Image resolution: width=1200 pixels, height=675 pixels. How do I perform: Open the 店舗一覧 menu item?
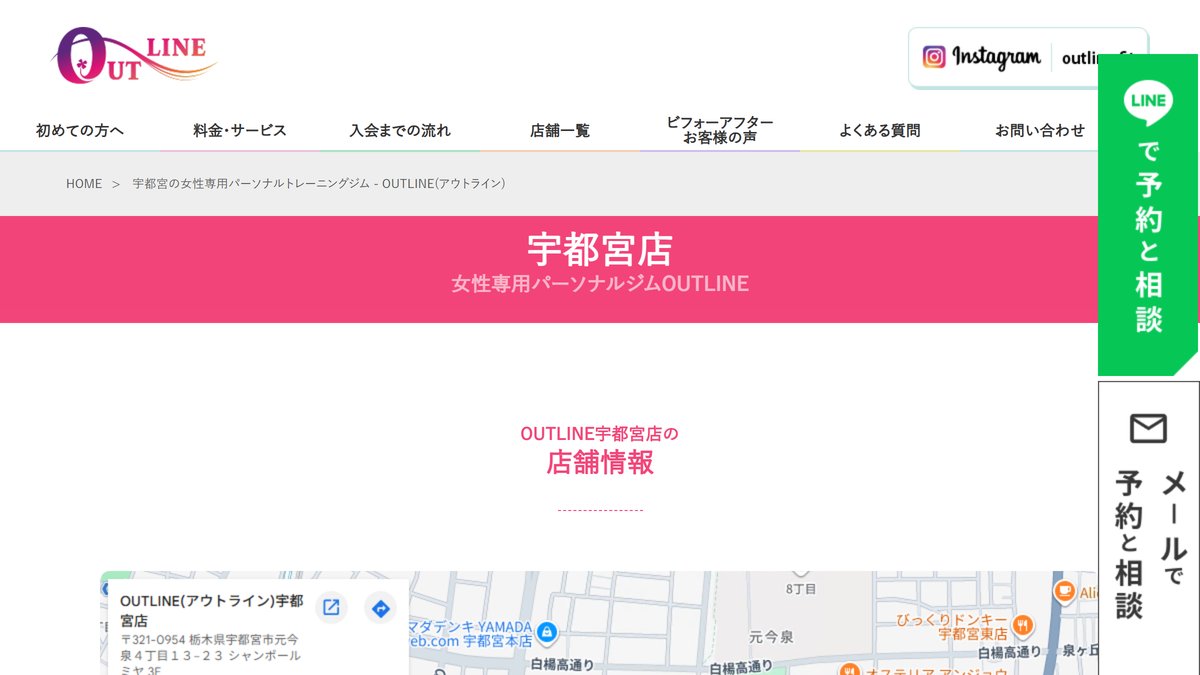[x=560, y=130]
